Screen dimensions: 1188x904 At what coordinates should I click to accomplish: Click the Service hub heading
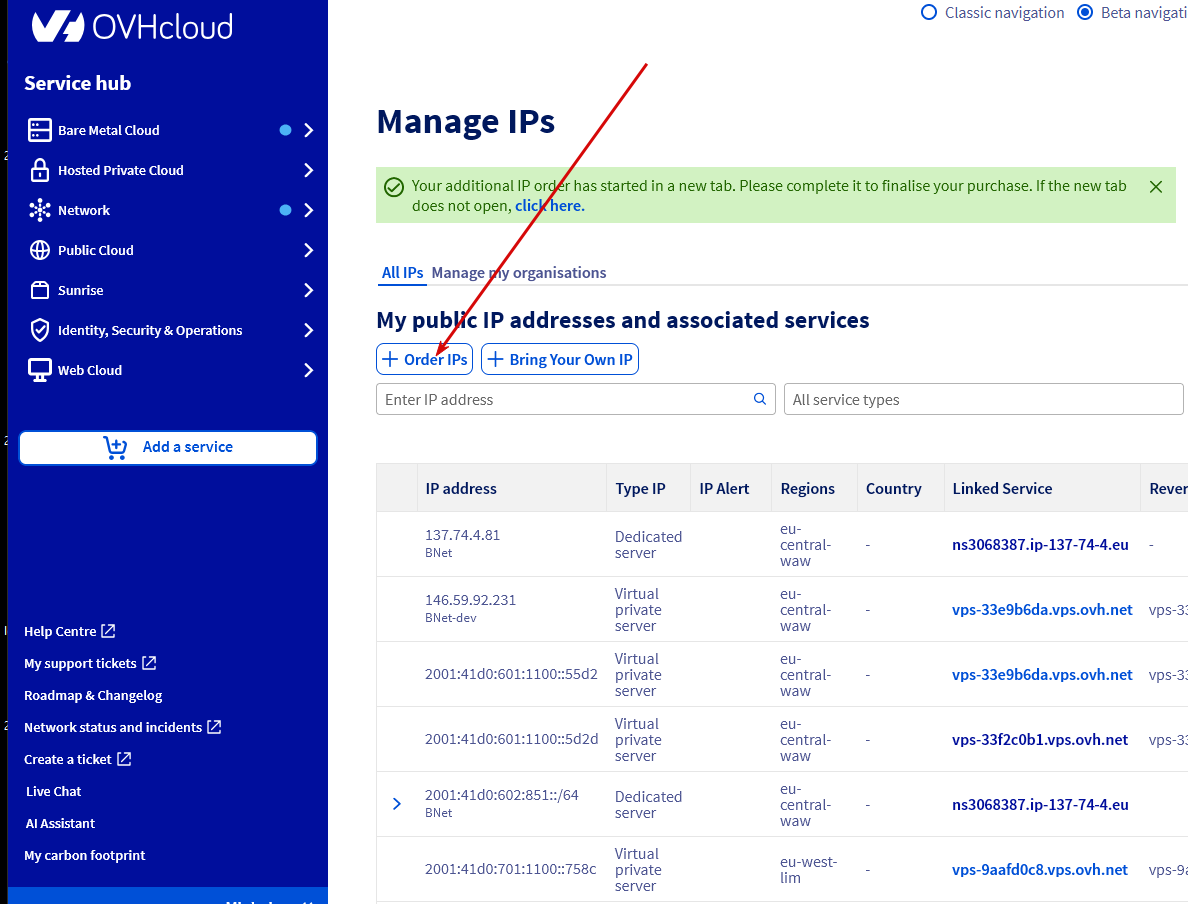coord(77,83)
